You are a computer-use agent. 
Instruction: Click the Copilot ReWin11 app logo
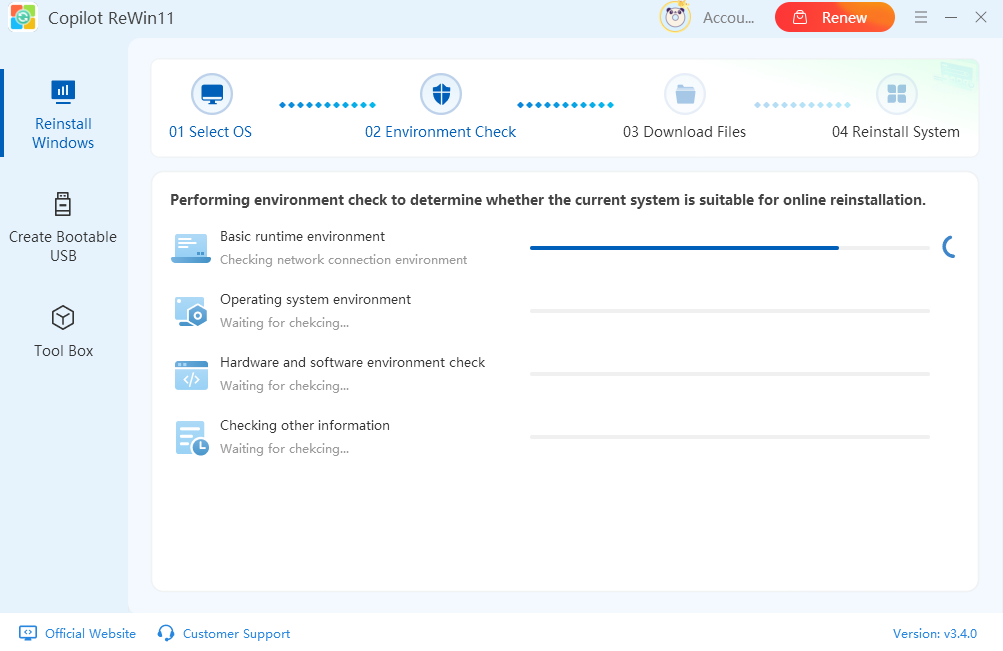coord(23,18)
